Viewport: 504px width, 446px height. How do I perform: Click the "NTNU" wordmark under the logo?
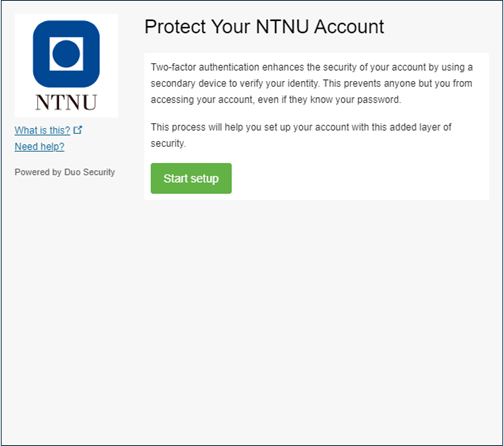coord(66,102)
